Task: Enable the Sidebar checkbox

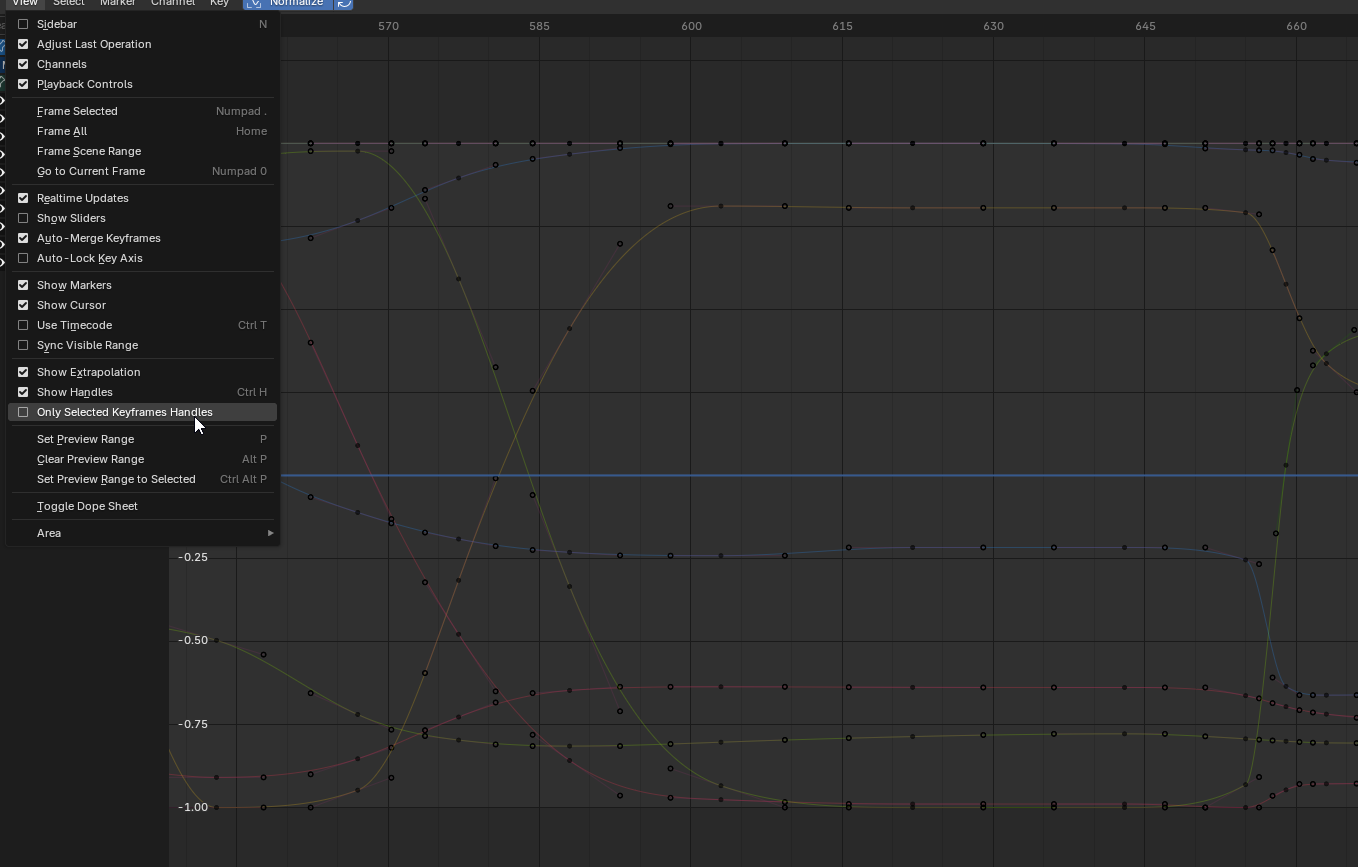Action: [23, 24]
